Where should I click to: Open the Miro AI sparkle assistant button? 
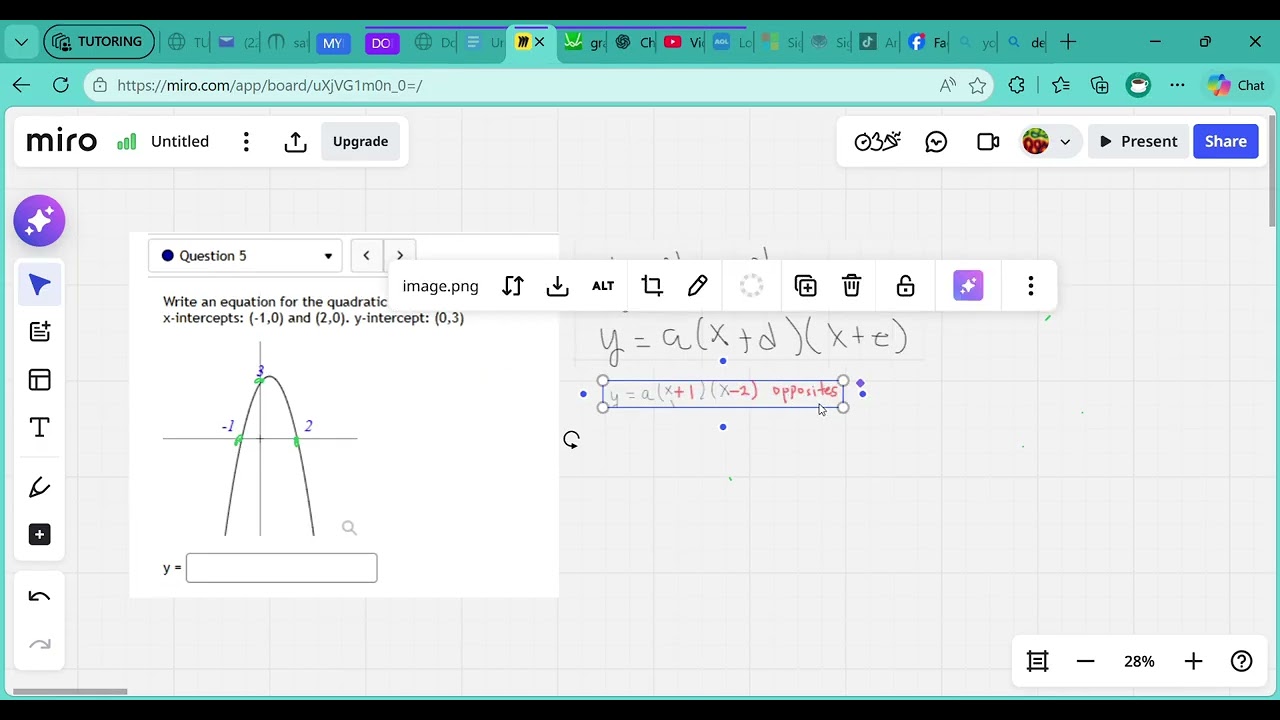tap(39, 221)
